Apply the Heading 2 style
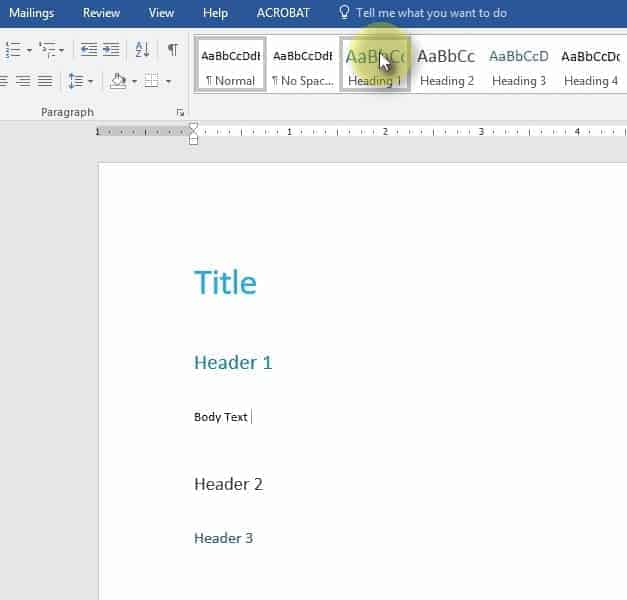The width and height of the screenshot is (627, 600). point(447,65)
